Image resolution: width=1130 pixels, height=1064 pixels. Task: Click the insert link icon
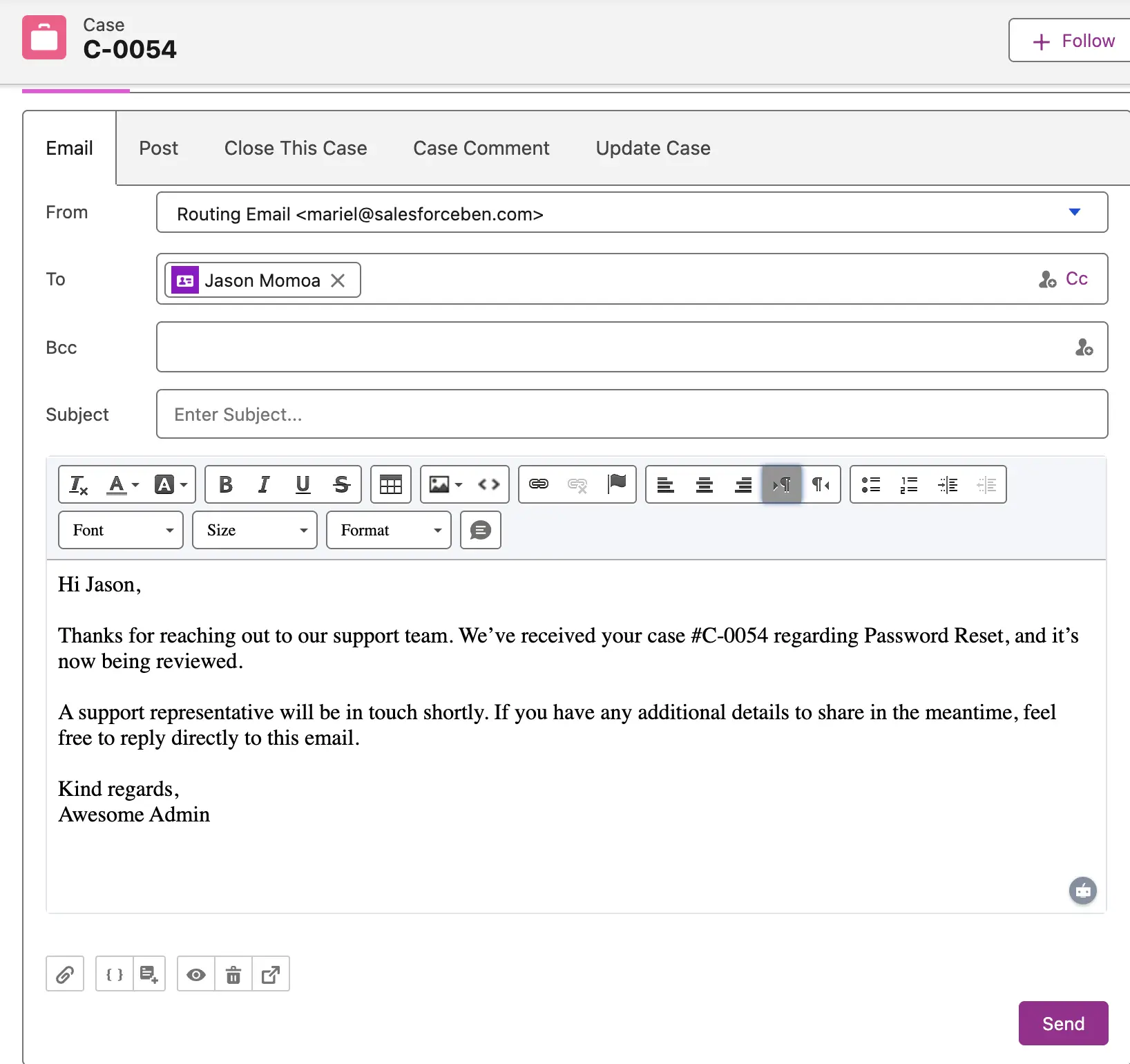pos(539,484)
